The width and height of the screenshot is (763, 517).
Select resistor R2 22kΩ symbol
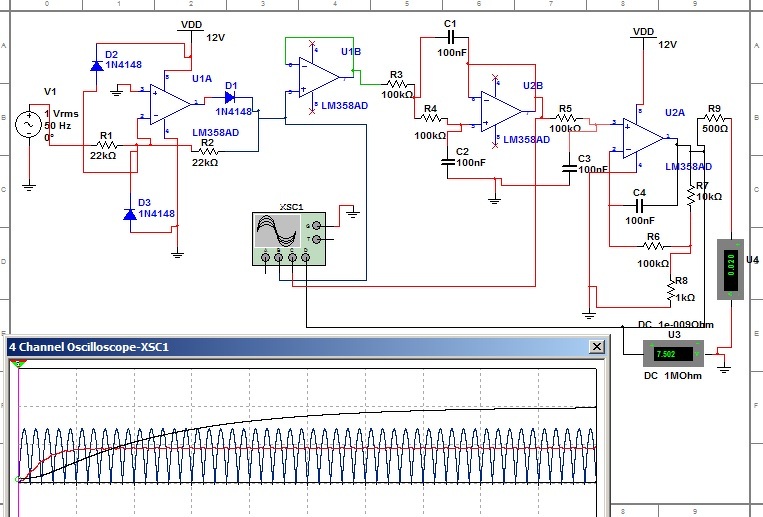point(208,151)
